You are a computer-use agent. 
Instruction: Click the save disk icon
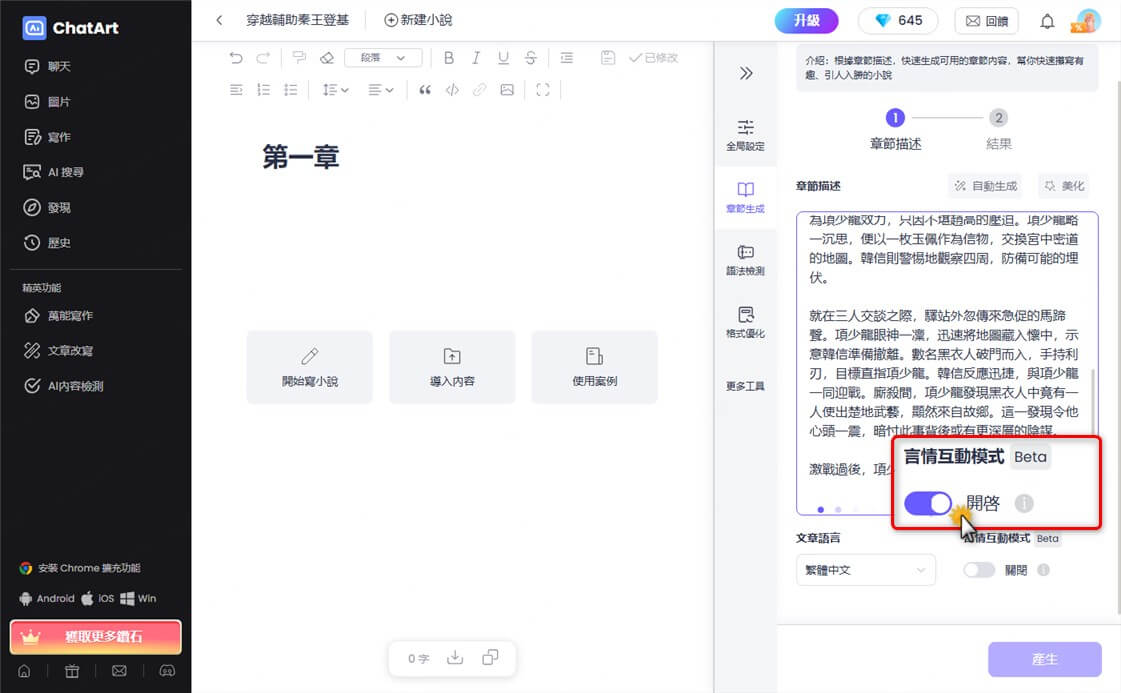(608, 58)
